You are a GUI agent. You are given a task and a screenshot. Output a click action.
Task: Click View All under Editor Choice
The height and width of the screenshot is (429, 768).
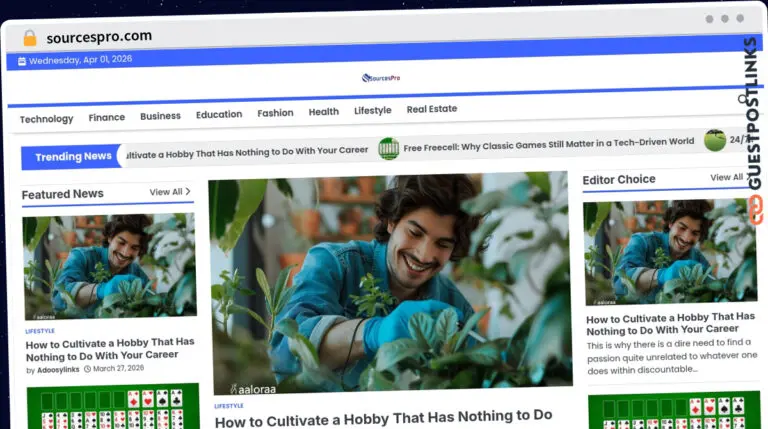726,177
